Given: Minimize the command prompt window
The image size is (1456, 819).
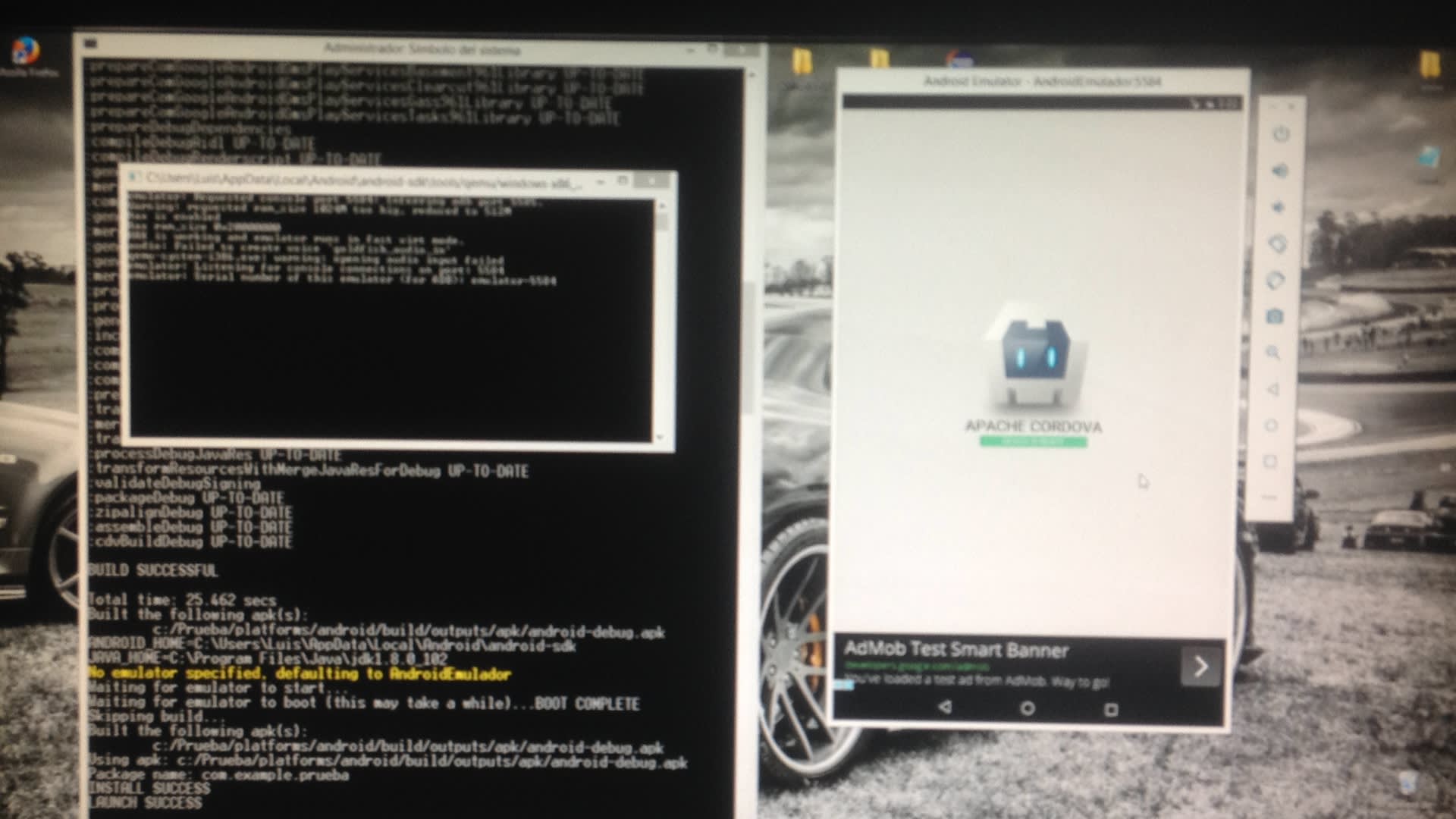Looking at the screenshot, I should tap(690, 50).
